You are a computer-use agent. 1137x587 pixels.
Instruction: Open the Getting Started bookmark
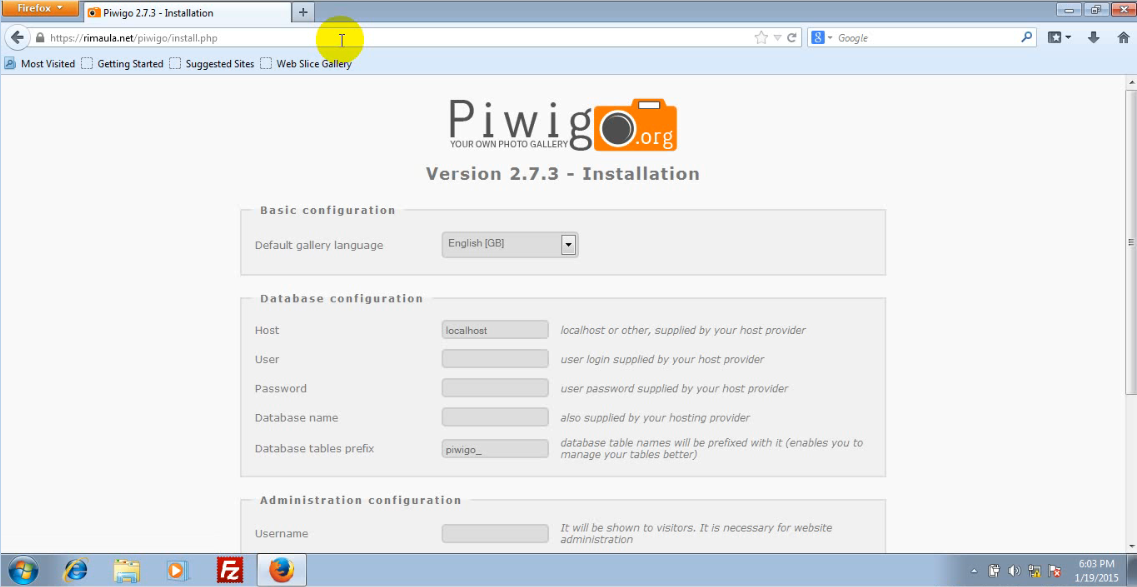tap(122, 64)
